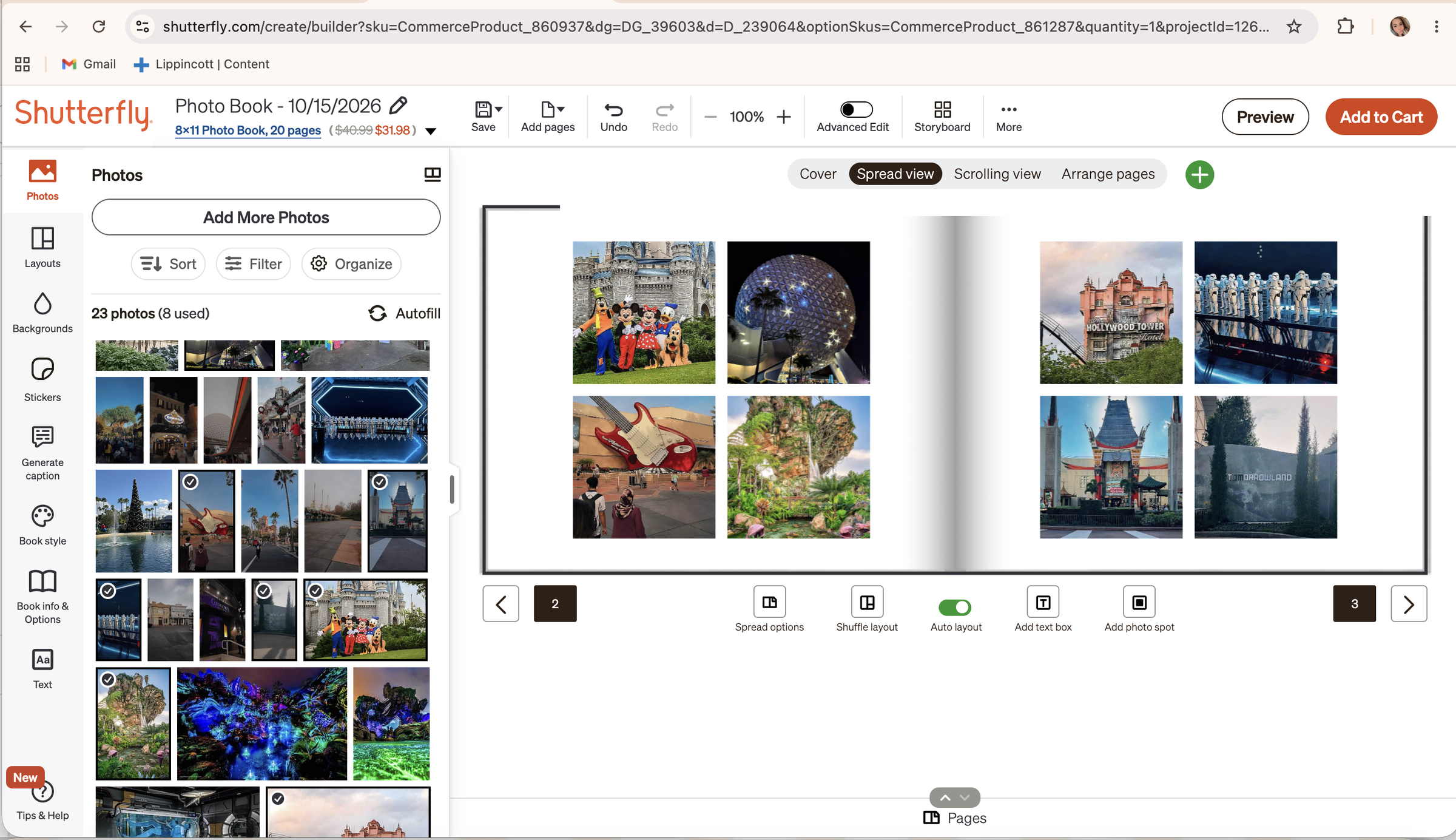Click Add More Photos button
1456x840 pixels.
coord(266,217)
